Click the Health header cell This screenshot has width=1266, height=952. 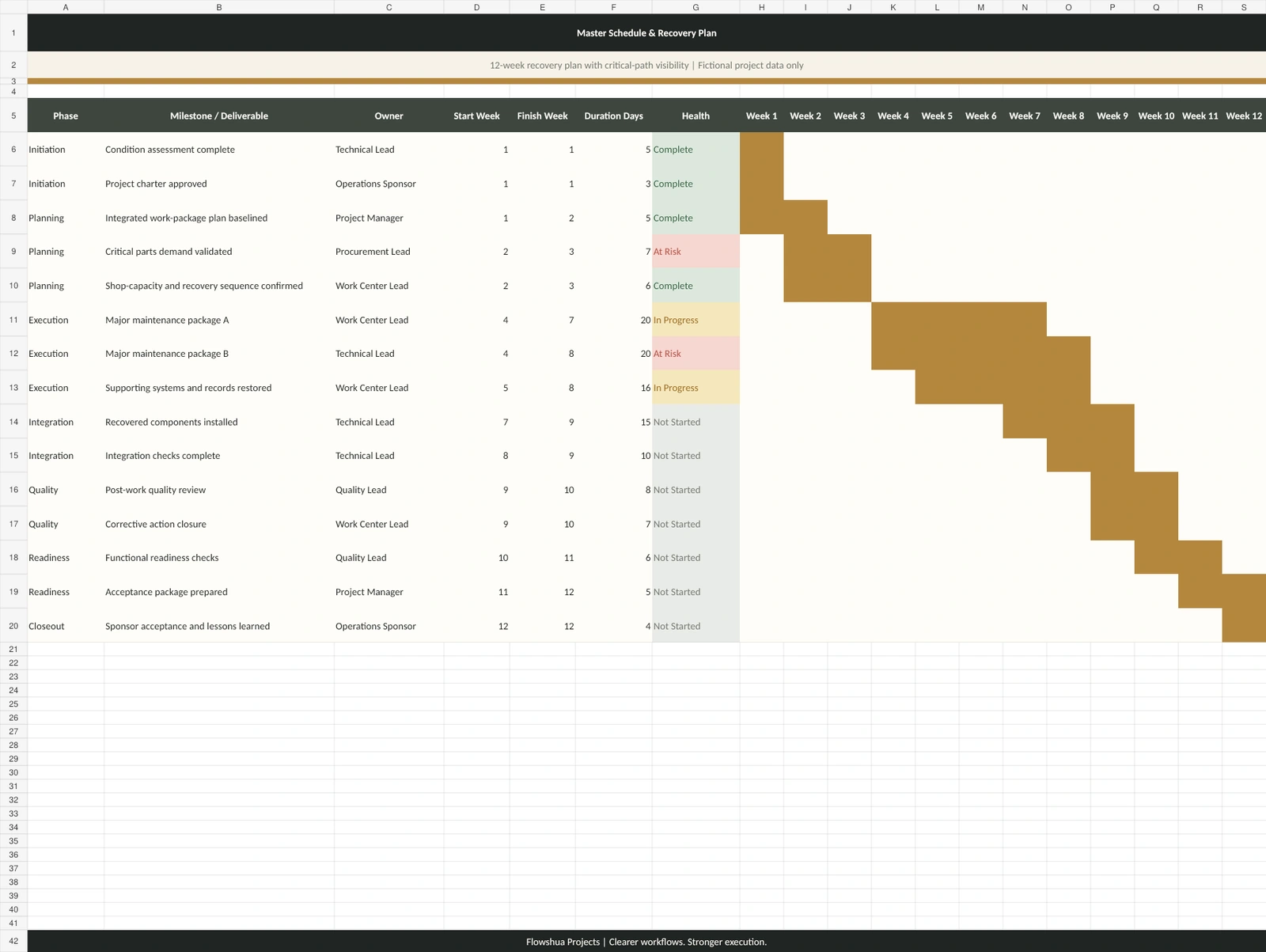pos(696,116)
